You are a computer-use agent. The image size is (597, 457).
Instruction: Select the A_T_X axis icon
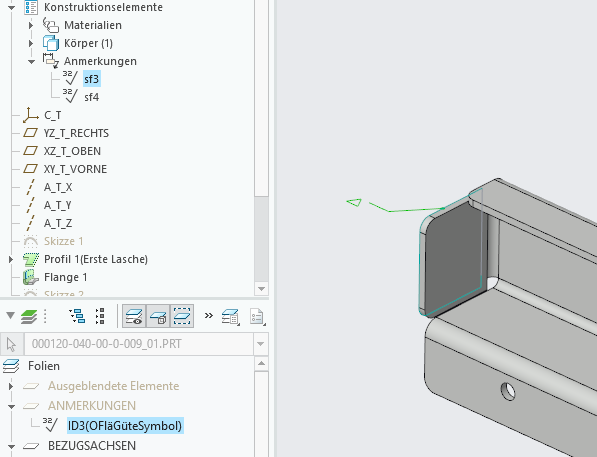click(x=30, y=187)
